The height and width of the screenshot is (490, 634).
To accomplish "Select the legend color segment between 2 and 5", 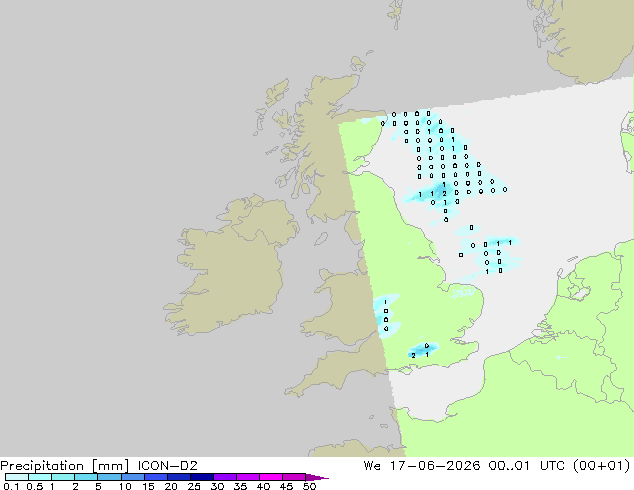I will [x=86, y=477].
